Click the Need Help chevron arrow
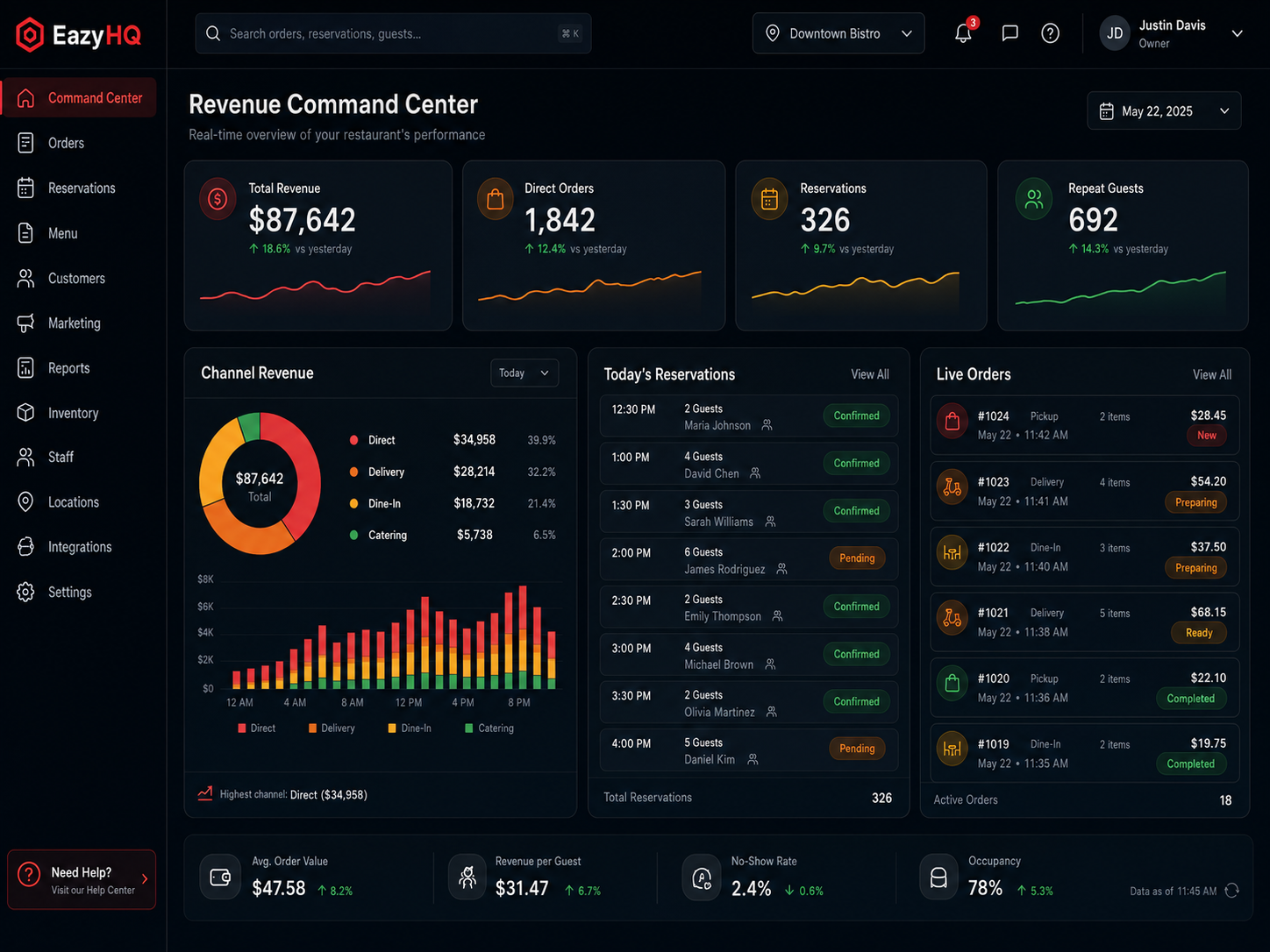 [x=145, y=879]
